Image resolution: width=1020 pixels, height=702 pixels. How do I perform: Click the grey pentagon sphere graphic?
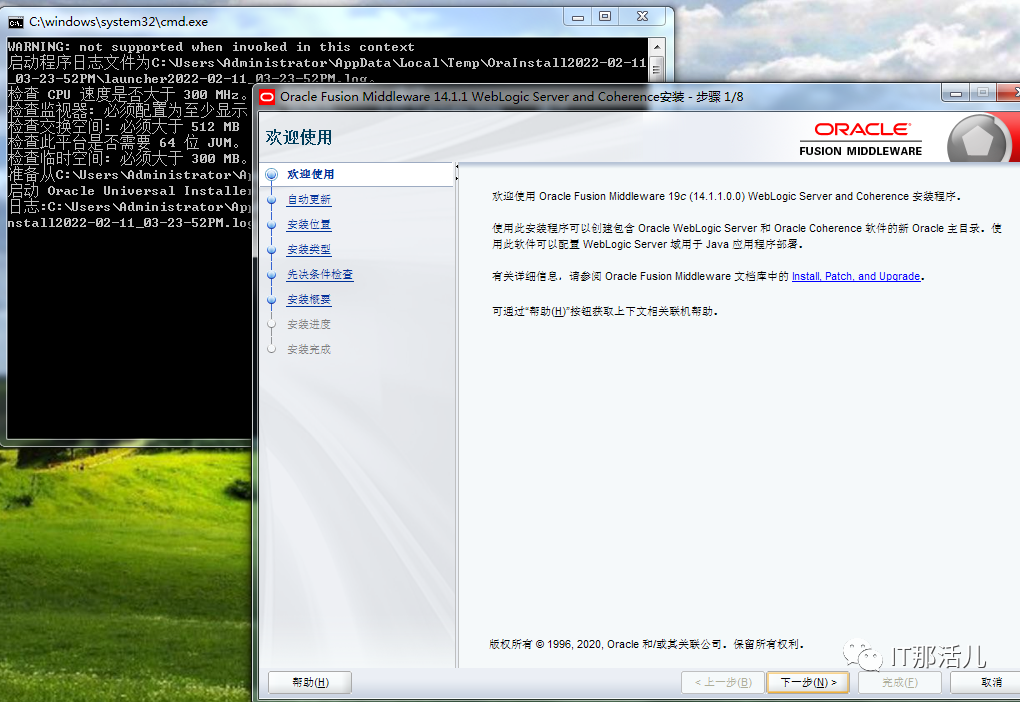(978, 139)
